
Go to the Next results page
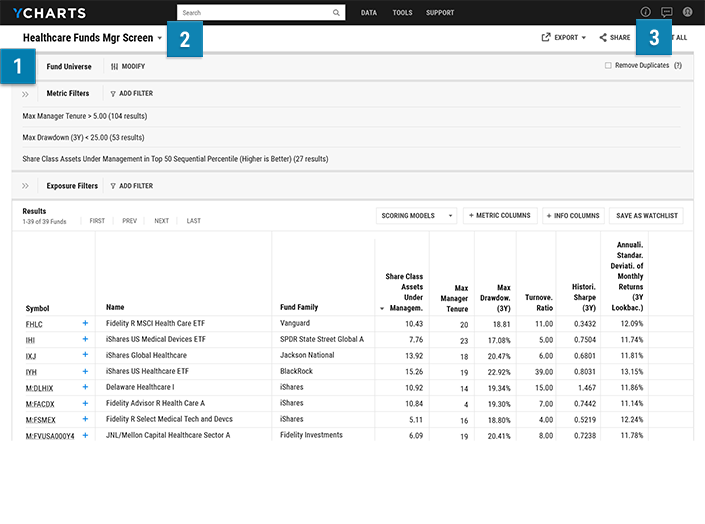(x=161, y=221)
